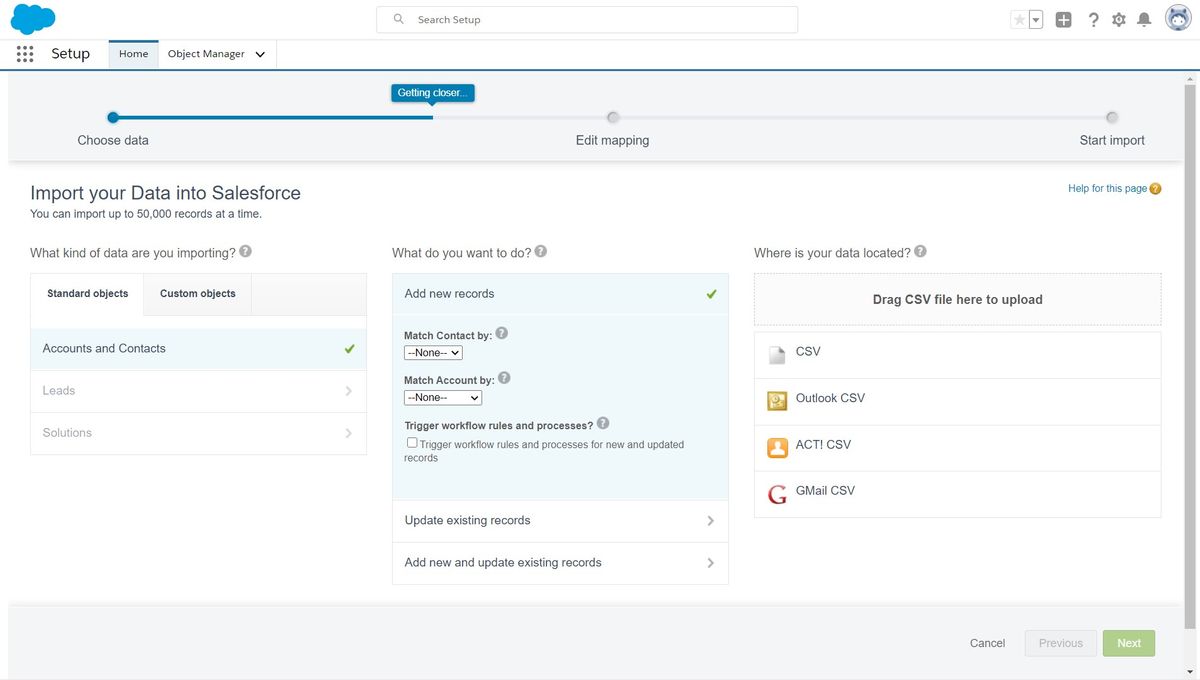1200x680 pixels.
Task: Click help icon beside Match Account by
Action: point(504,378)
